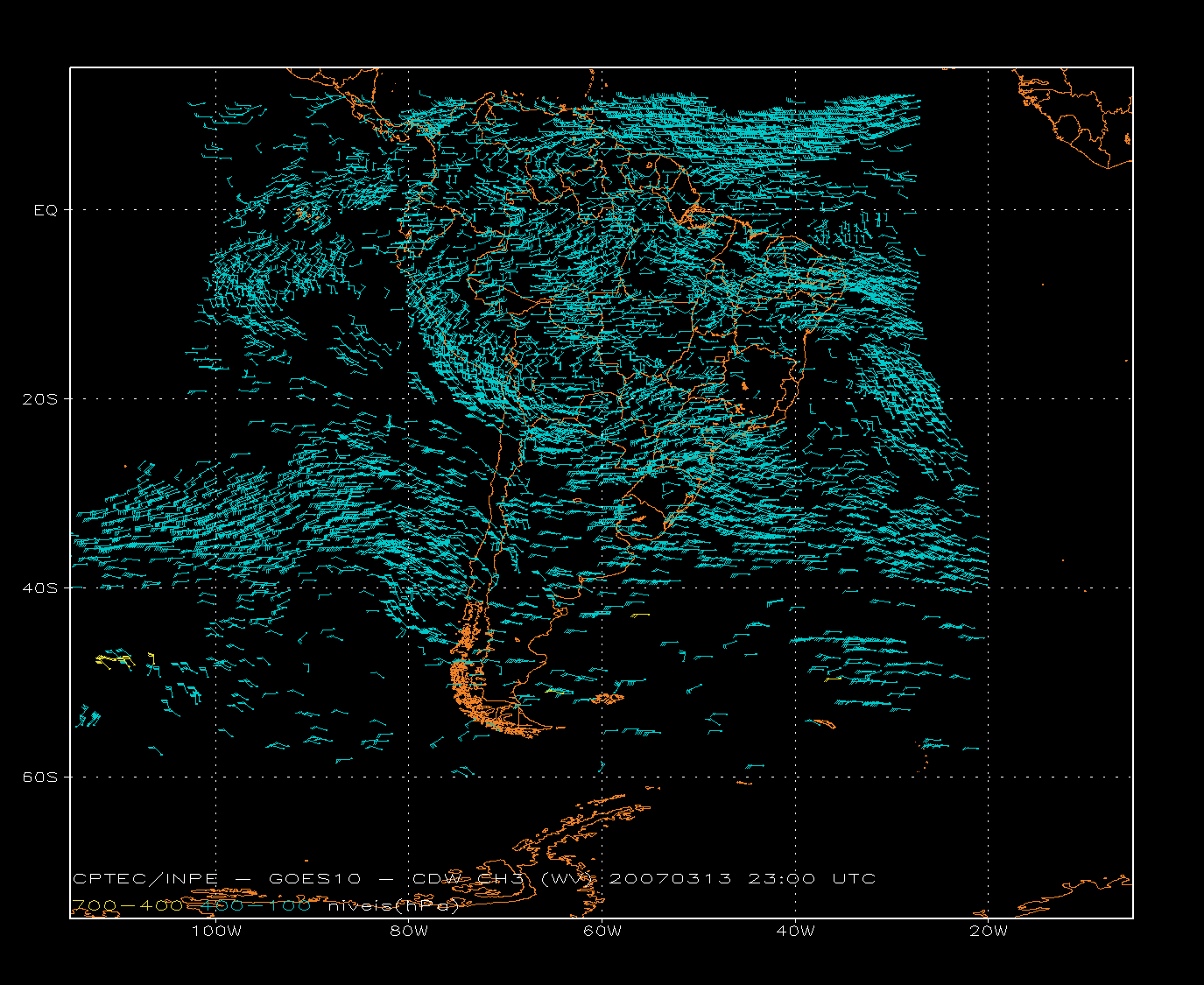
Task: Click the 60S latitude label
Action: 39,777
